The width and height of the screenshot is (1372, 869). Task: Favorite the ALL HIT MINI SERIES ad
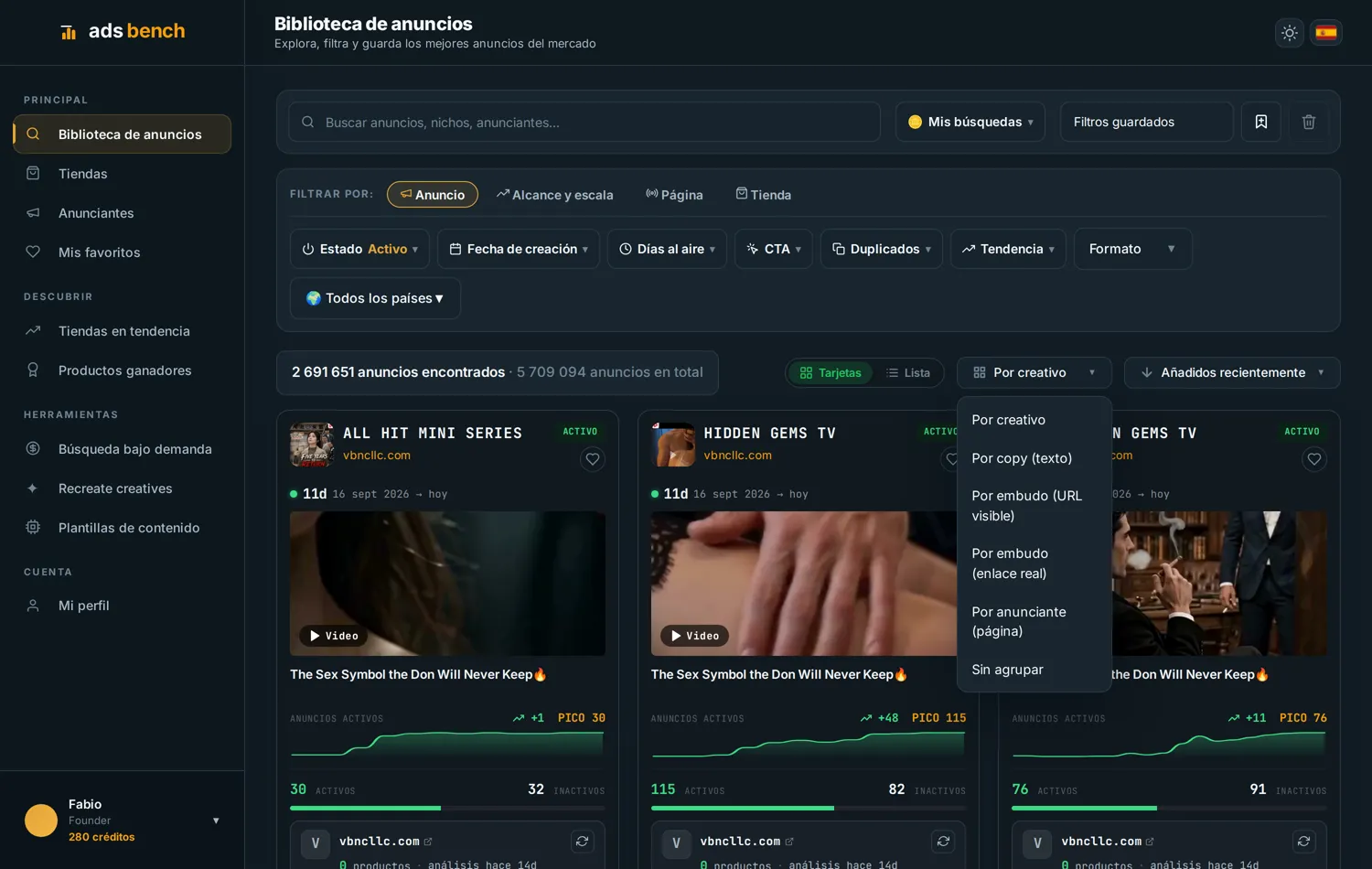tap(593, 459)
